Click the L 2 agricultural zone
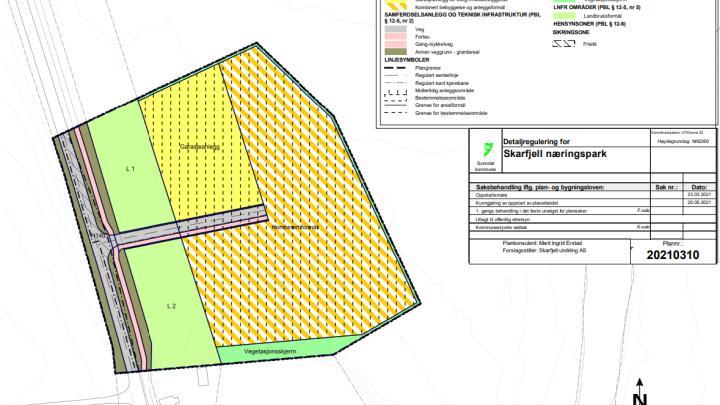 [171, 305]
